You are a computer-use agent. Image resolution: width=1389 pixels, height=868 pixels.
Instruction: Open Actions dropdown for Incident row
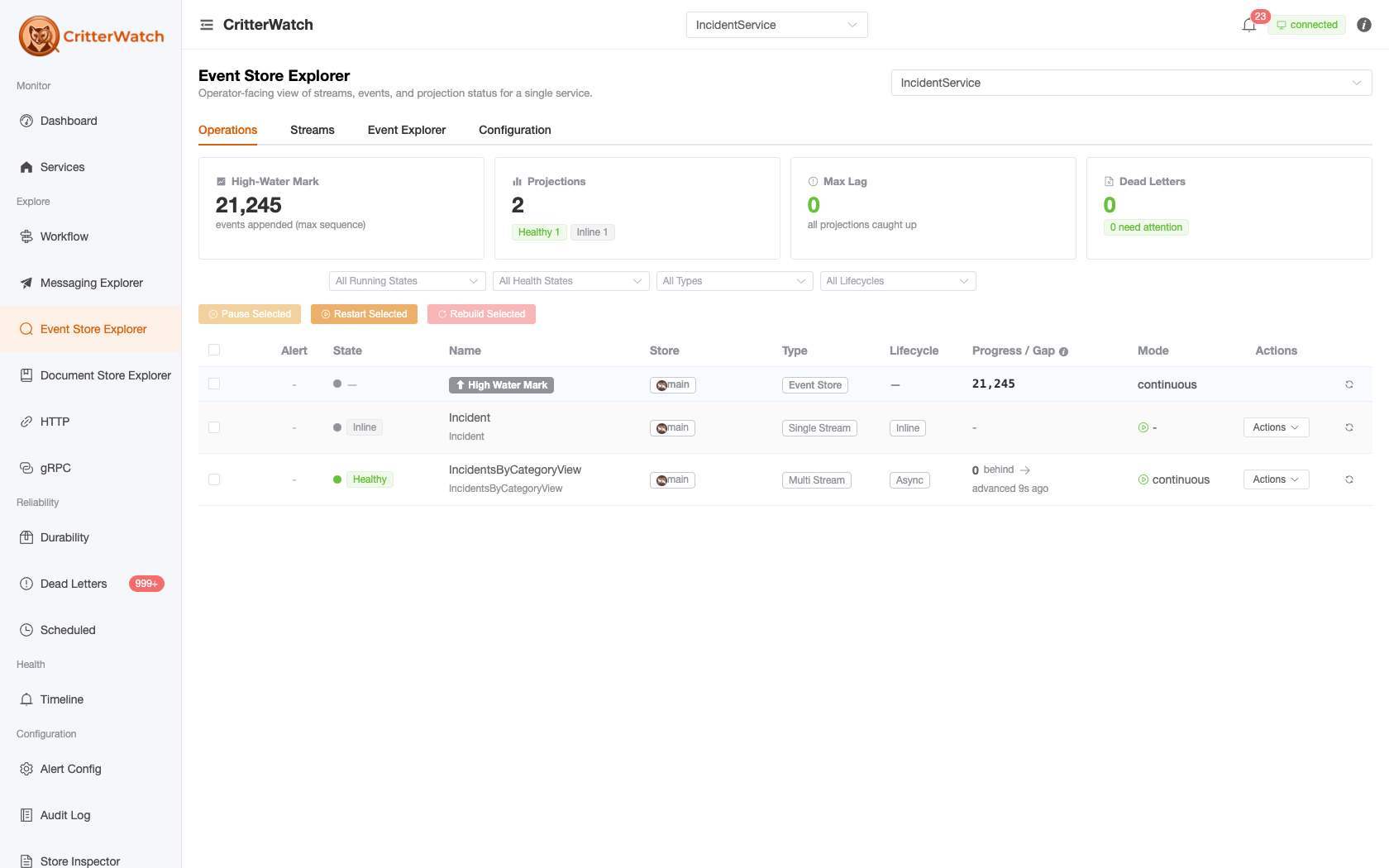[1277, 427]
